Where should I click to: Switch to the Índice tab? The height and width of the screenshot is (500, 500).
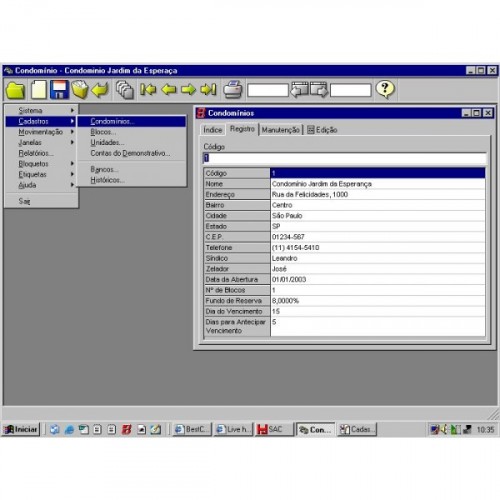tap(213, 130)
